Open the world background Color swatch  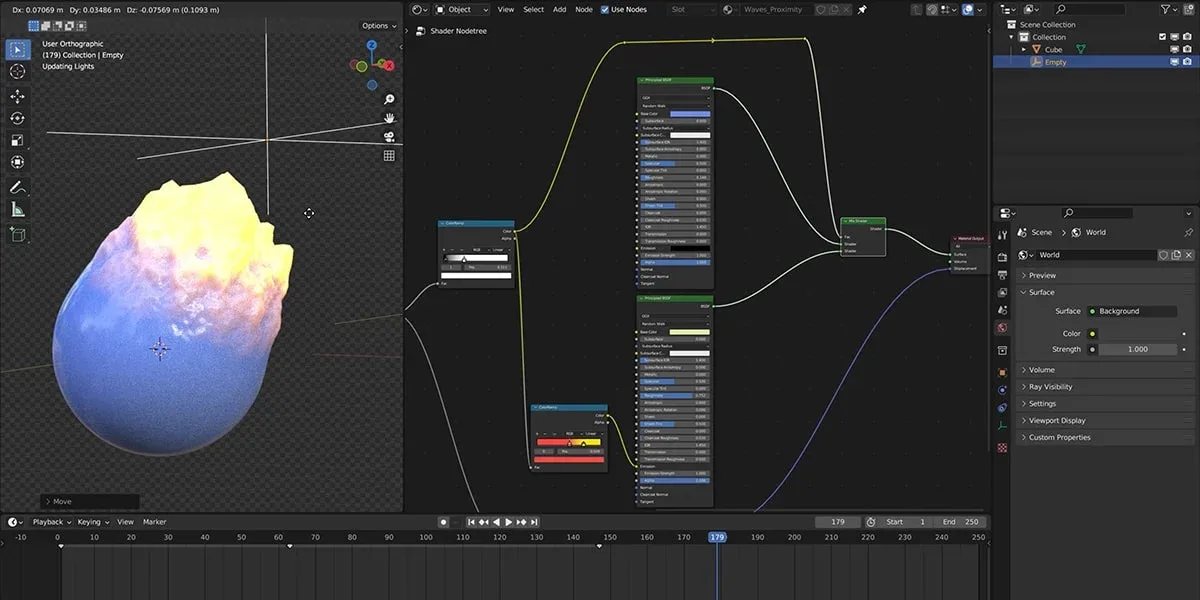click(1130, 333)
